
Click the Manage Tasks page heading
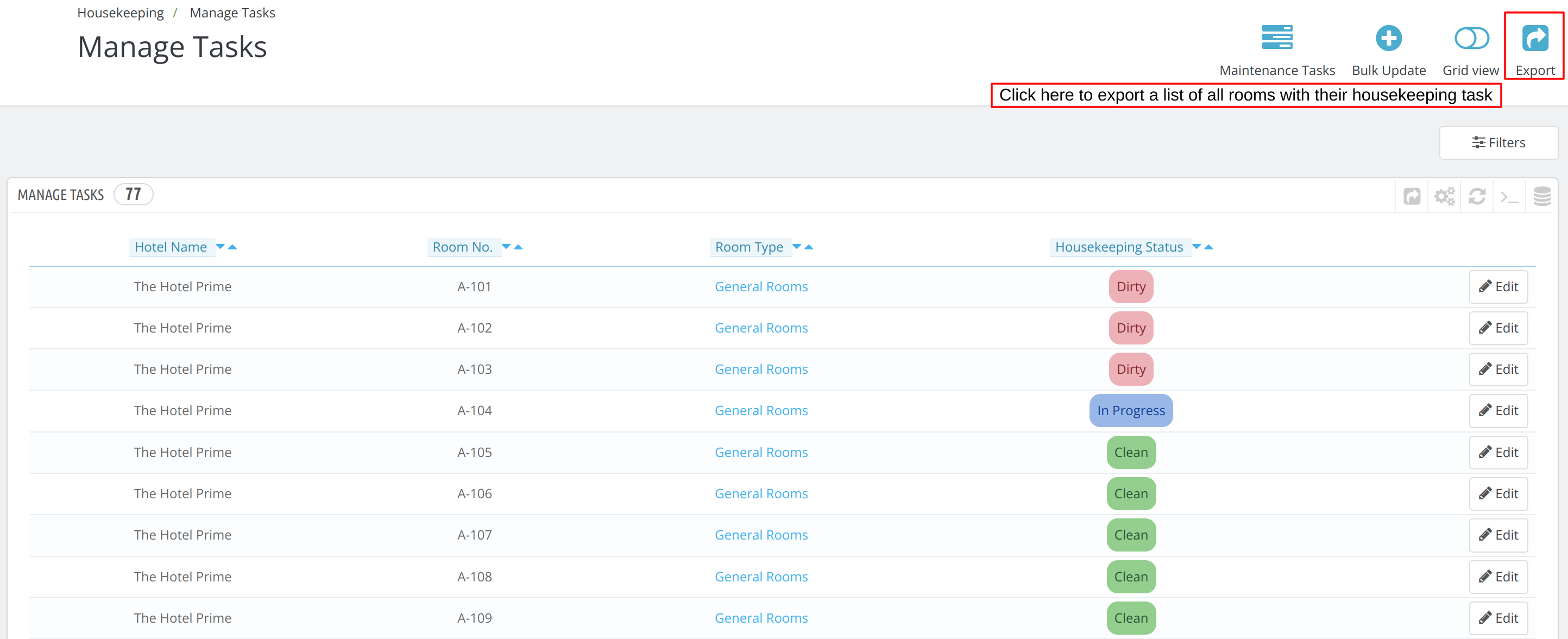(x=172, y=47)
